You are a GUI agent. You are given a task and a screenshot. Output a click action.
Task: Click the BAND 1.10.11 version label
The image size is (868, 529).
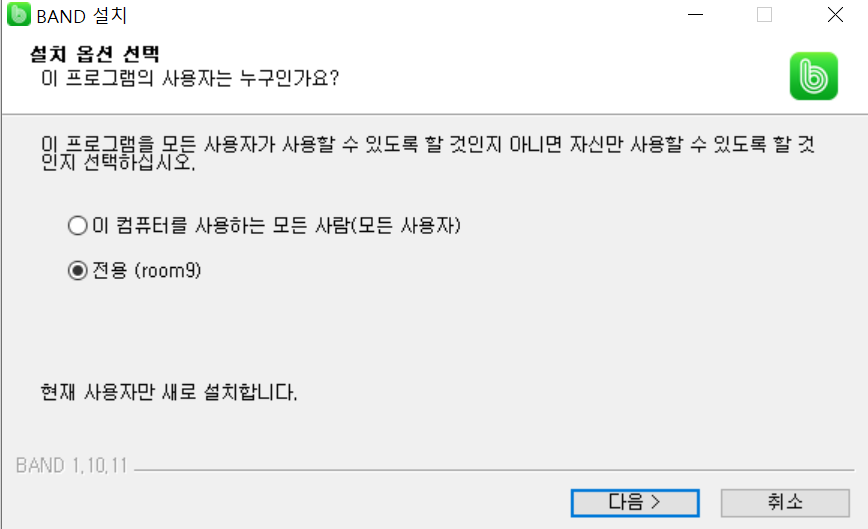click(71, 465)
